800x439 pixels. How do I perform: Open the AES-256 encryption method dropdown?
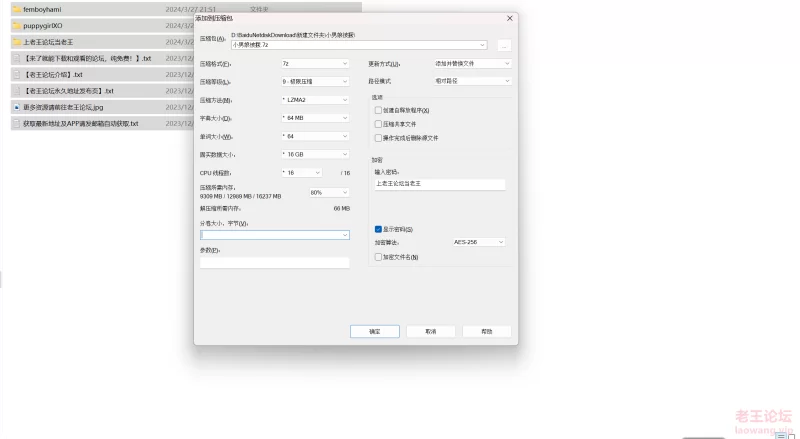tap(479, 242)
